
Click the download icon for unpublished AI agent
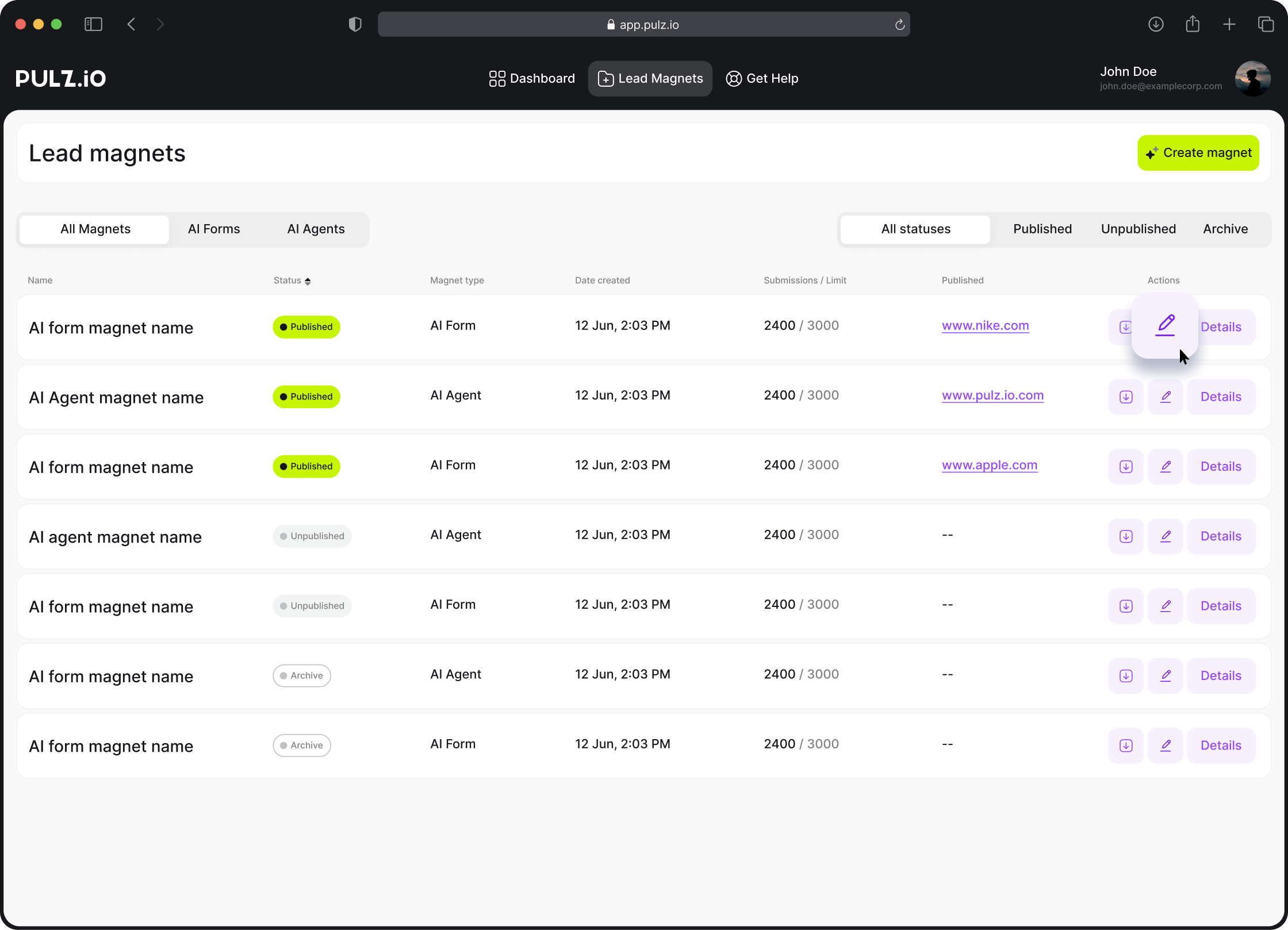[1126, 535]
